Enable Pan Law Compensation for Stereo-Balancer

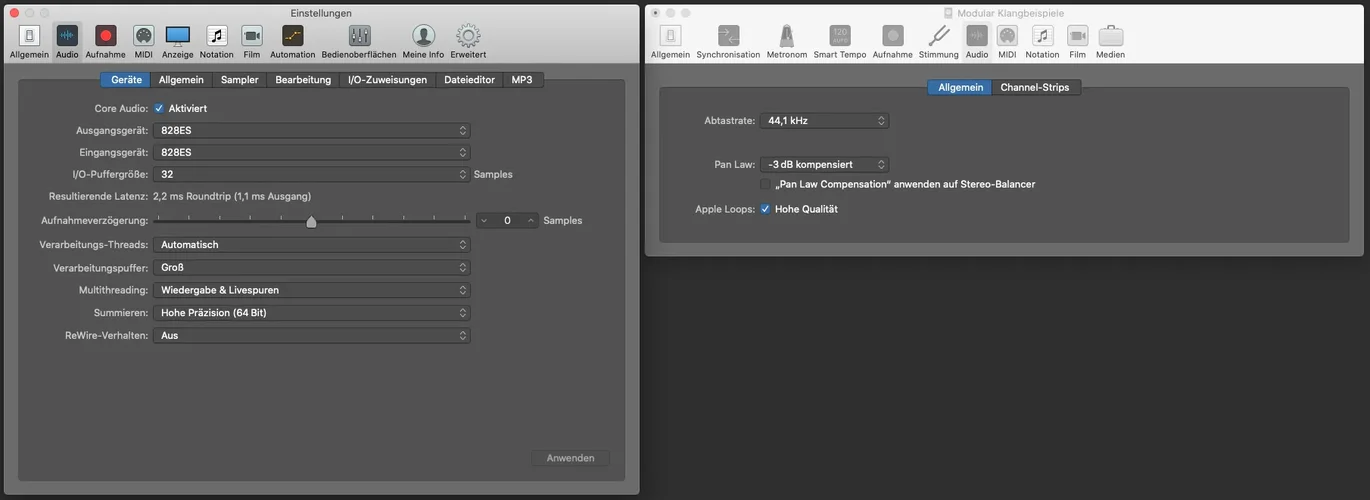click(x=766, y=184)
